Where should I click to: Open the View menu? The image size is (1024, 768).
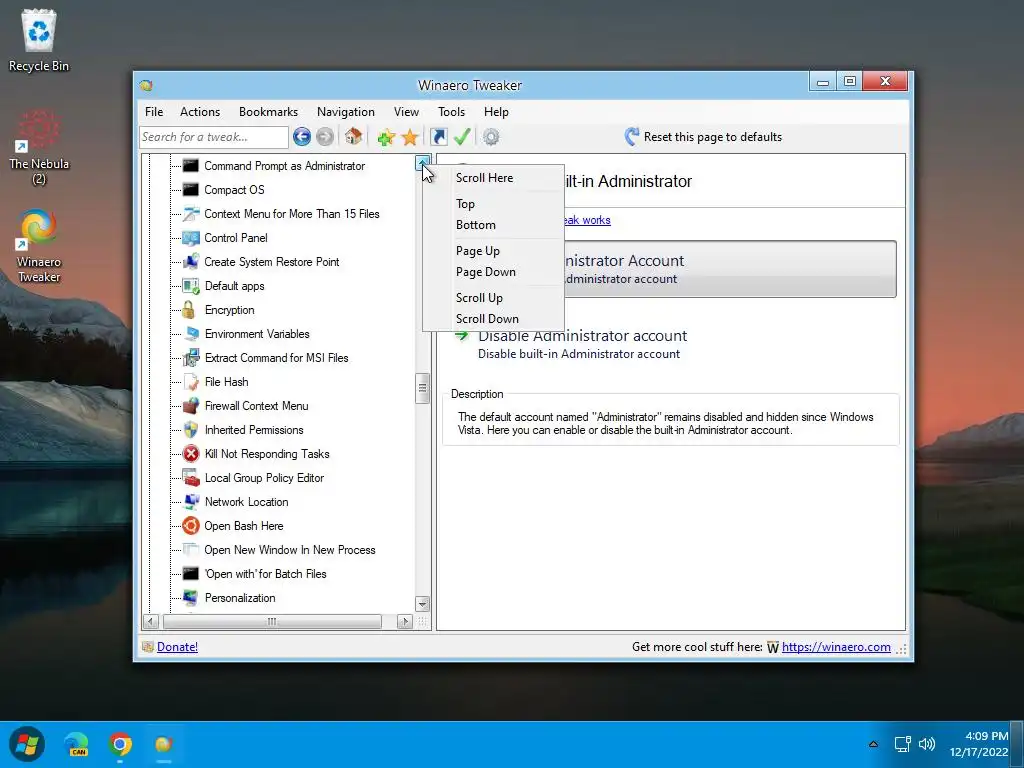pyautogui.click(x=406, y=112)
